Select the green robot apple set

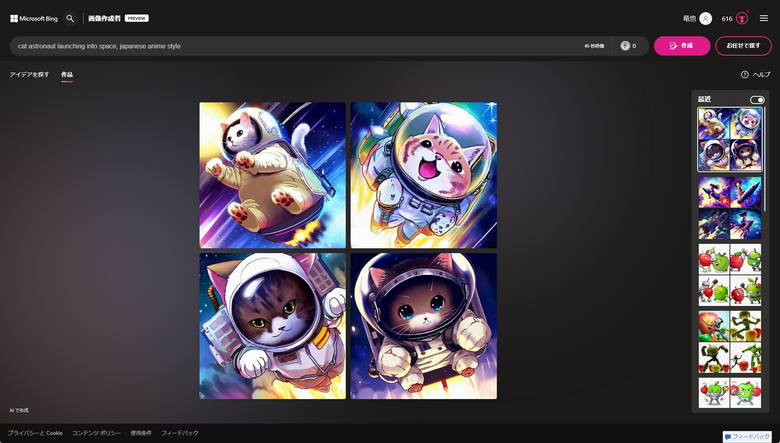tap(730, 342)
